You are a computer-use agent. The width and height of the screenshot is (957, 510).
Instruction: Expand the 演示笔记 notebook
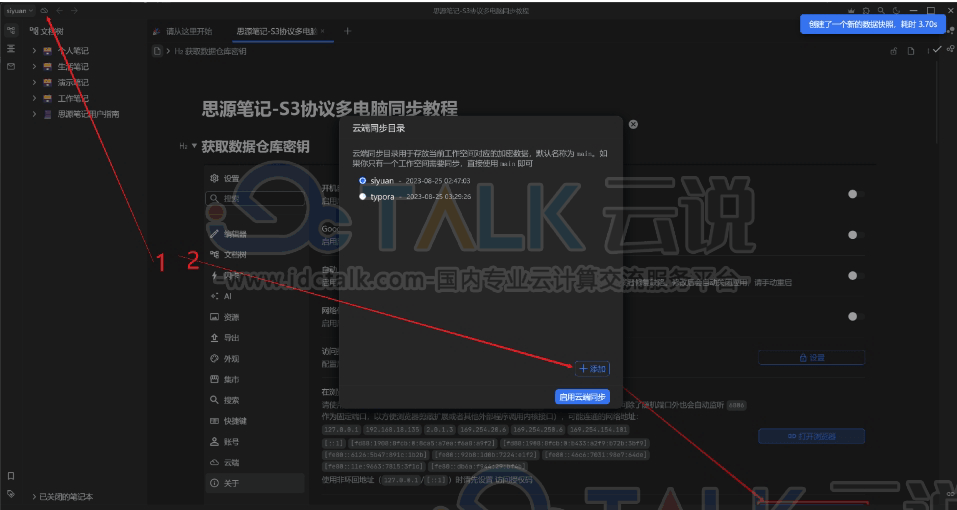pos(35,82)
